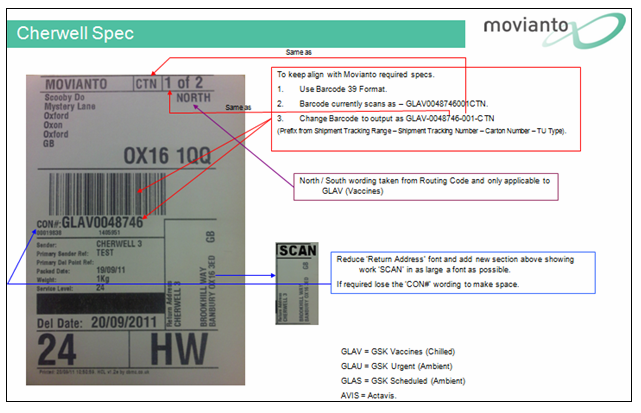Click the blacked-out bar above Del Date

click(101, 303)
